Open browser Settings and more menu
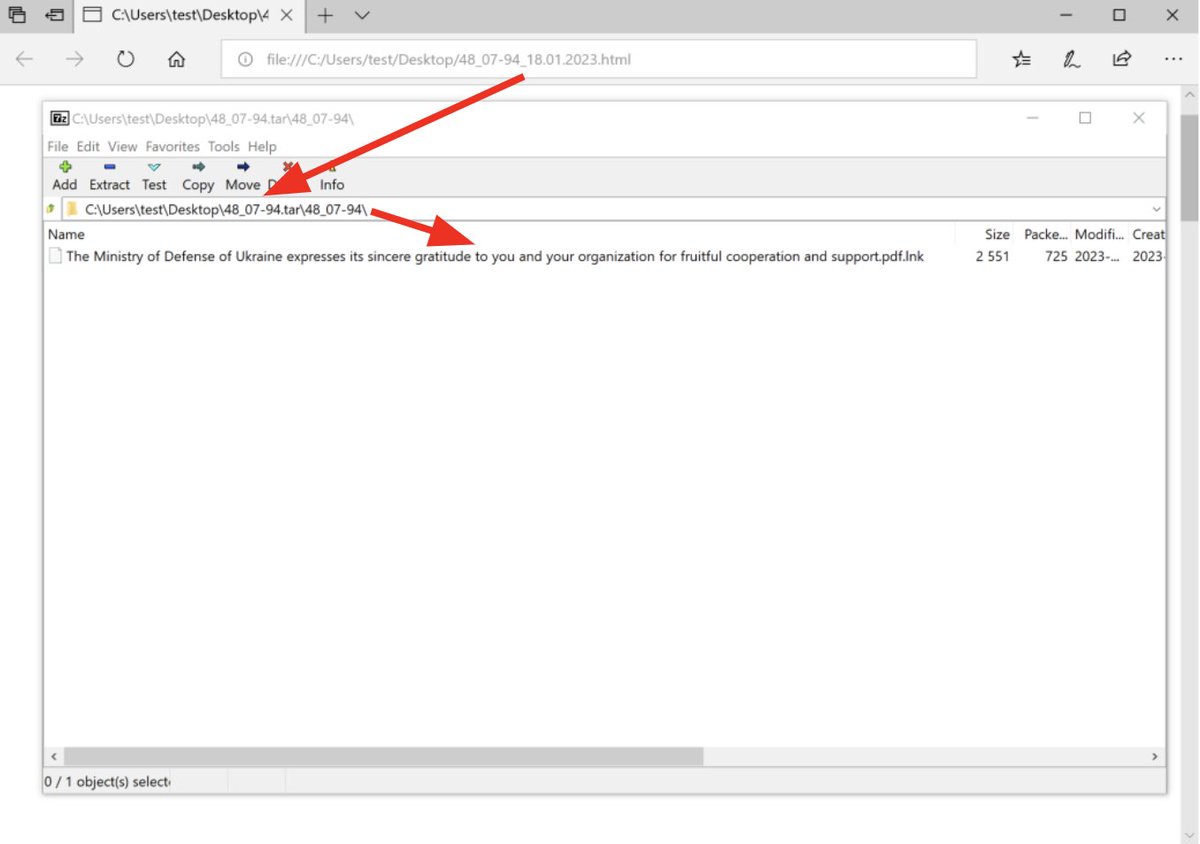Image resolution: width=1200 pixels, height=844 pixels. tap(1173, 59)
